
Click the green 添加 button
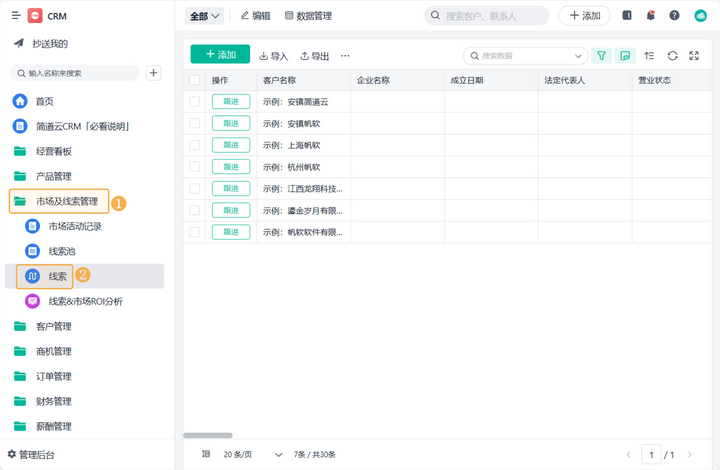point(220,55)
